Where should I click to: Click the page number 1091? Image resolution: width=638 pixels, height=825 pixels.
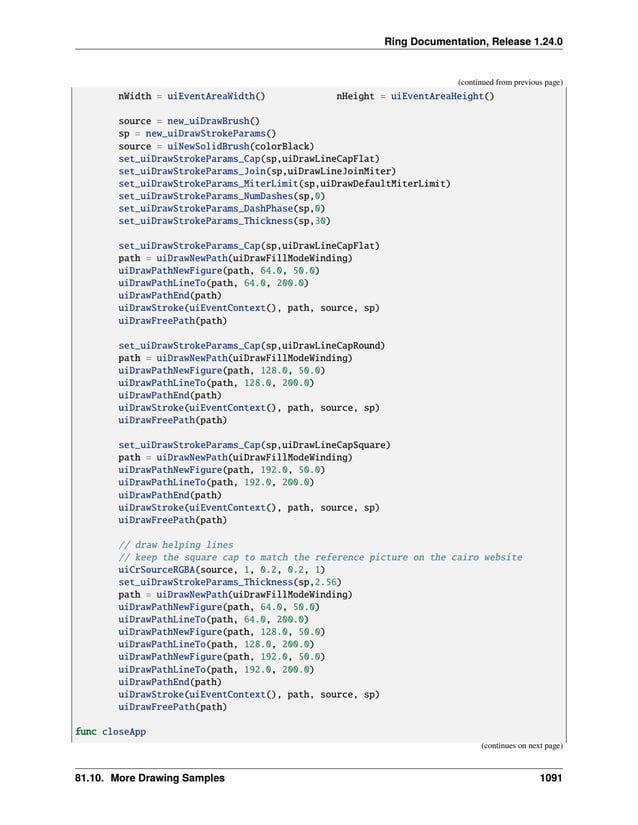[x=551, y=778]
